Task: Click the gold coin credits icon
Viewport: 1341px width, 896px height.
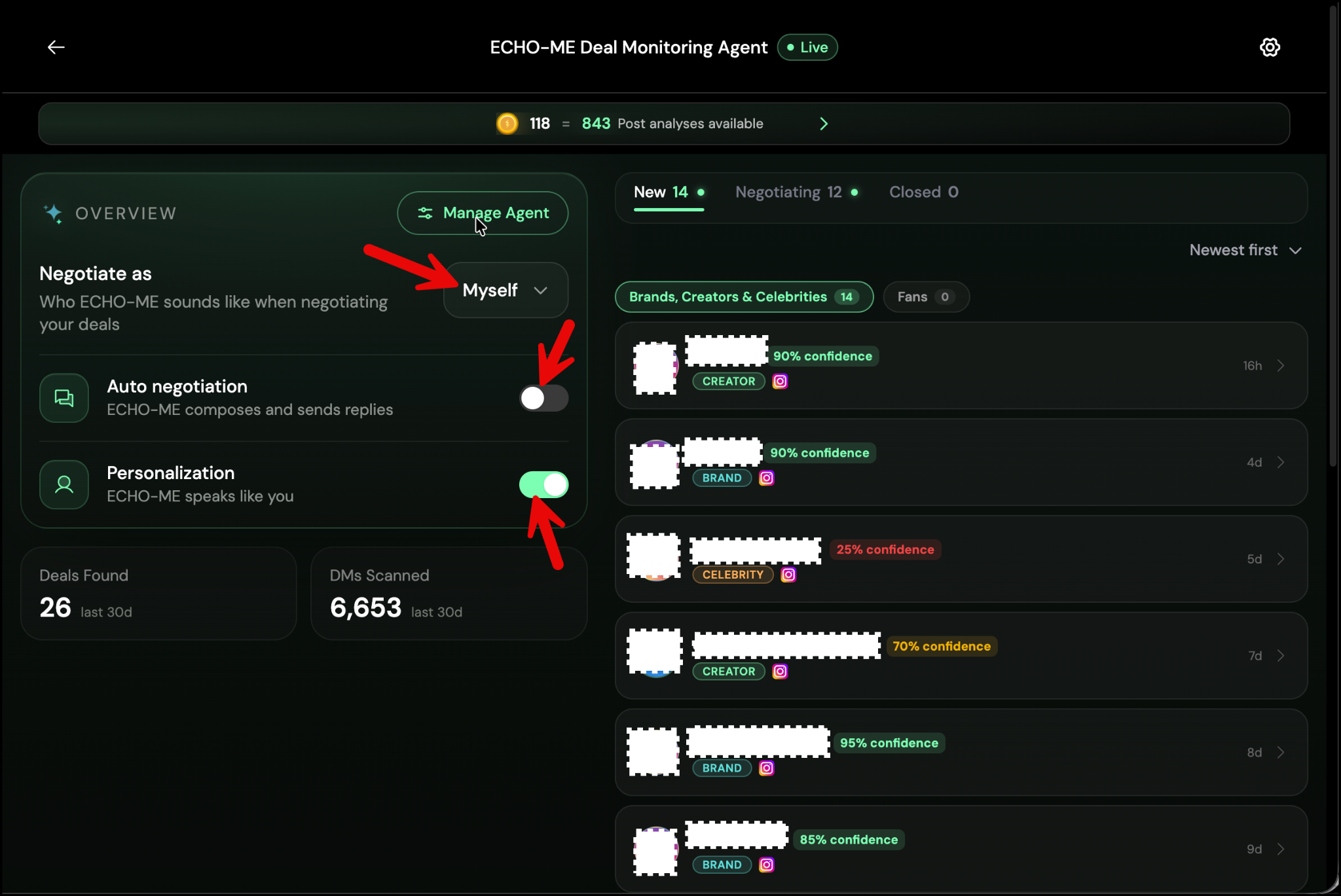Action: click(x=507, y=124)
